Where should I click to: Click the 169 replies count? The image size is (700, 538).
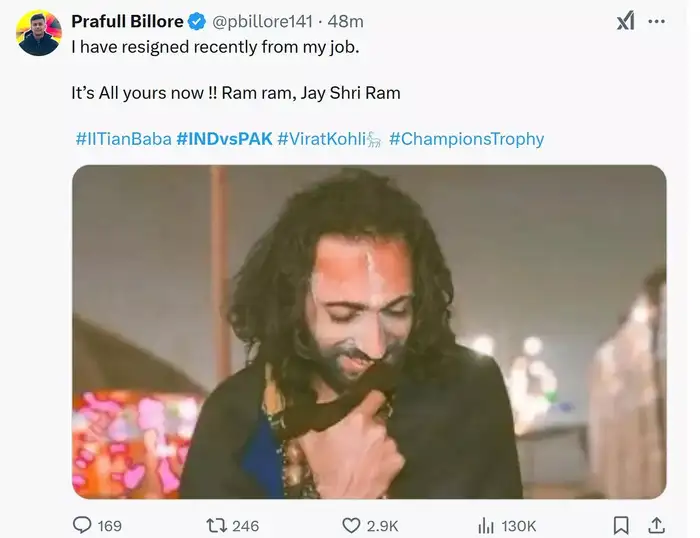point(110,526)
